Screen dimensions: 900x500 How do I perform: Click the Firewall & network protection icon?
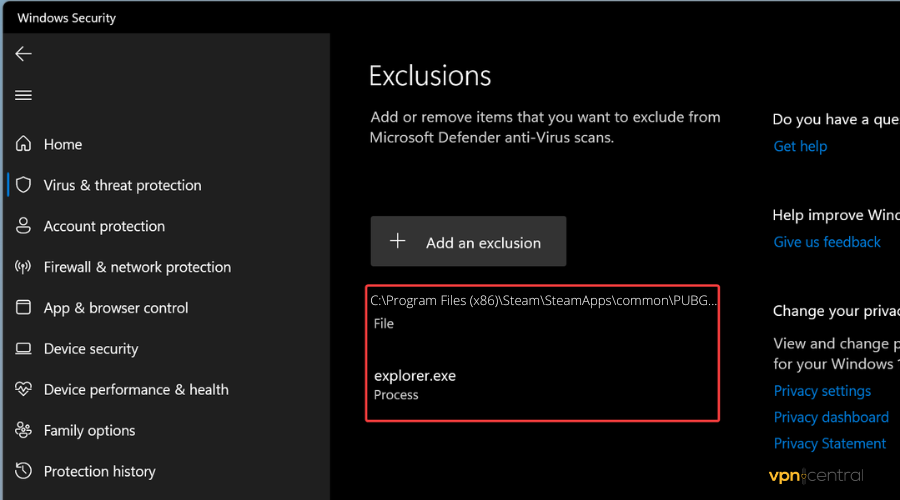tap(23, 267)
